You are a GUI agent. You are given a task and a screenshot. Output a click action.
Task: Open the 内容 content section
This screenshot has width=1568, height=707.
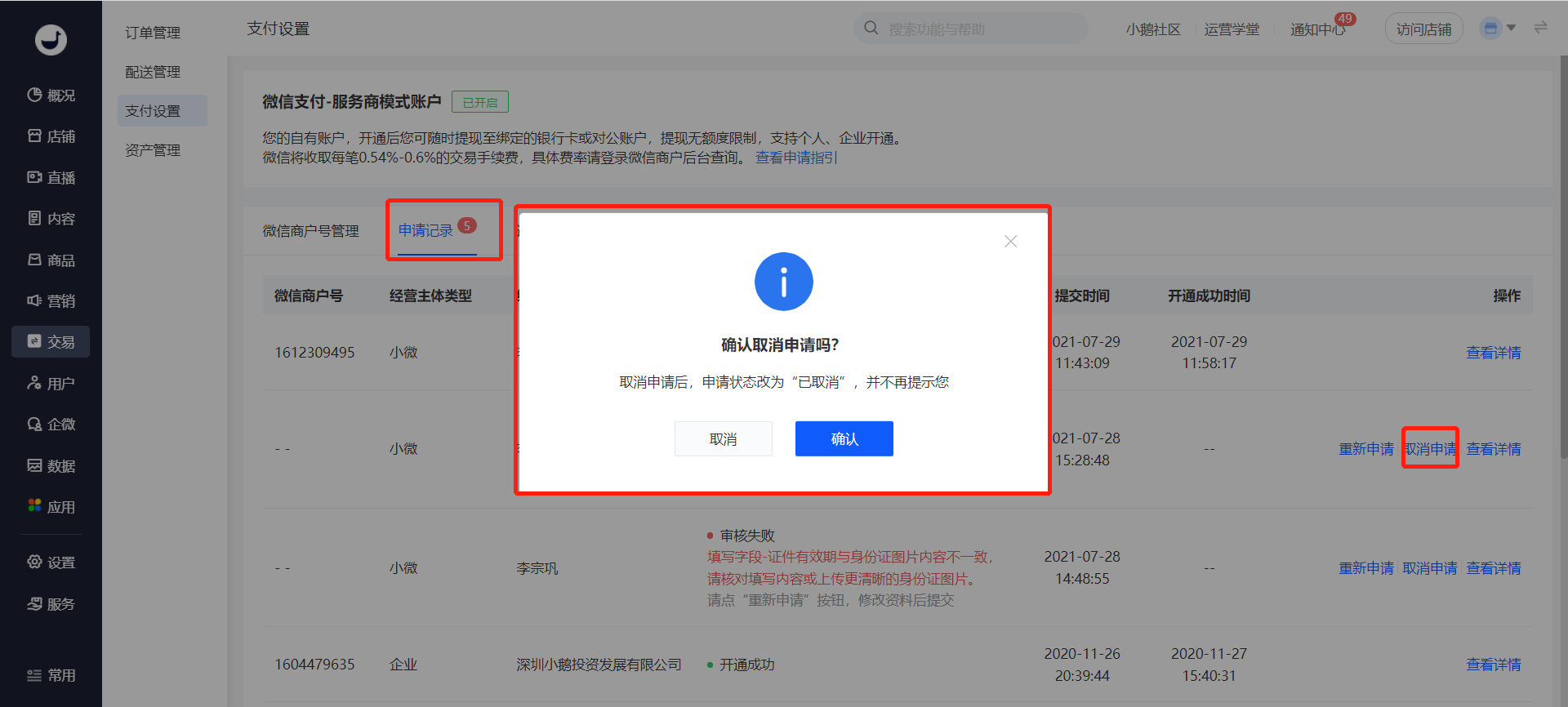[x=51, y=218]
